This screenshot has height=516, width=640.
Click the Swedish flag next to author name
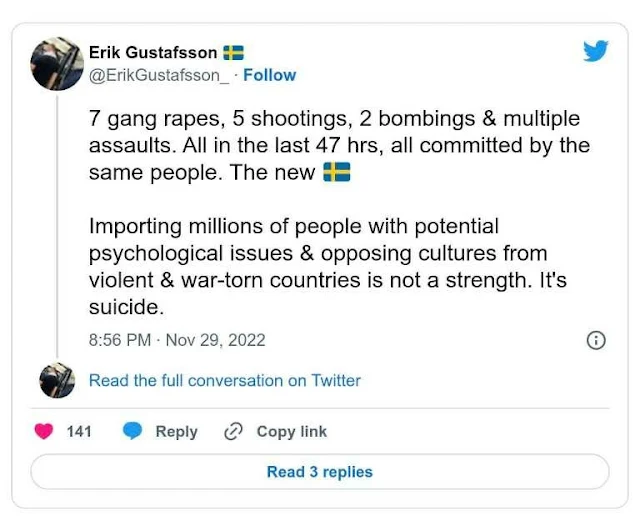pyautogui.click(x=233, y=53)
